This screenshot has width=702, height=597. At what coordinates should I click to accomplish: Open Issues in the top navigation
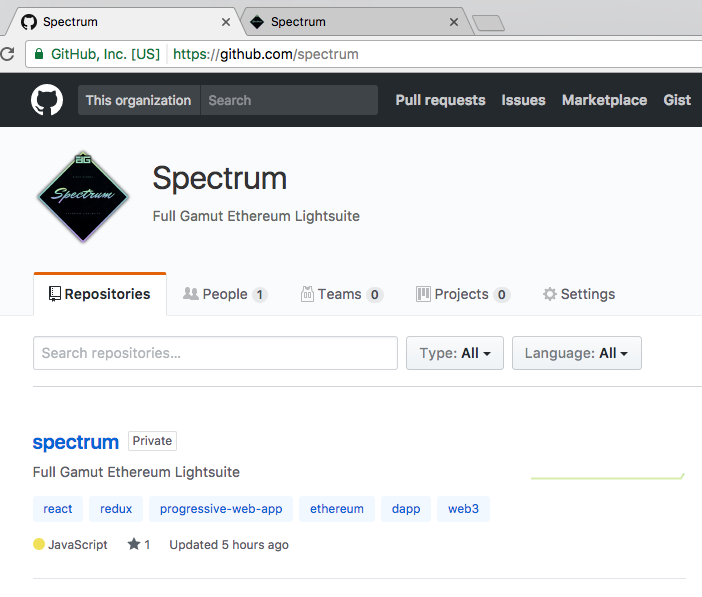coord(523,100)
